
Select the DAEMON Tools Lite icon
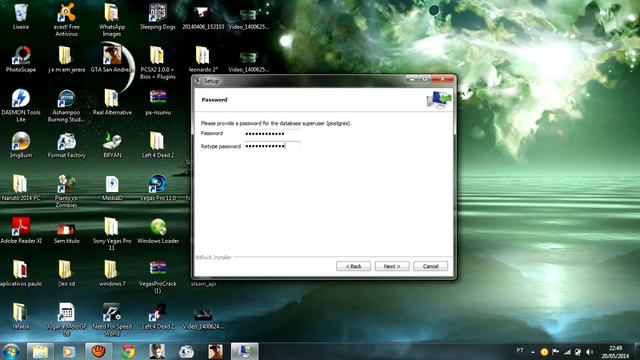point(20,106)
